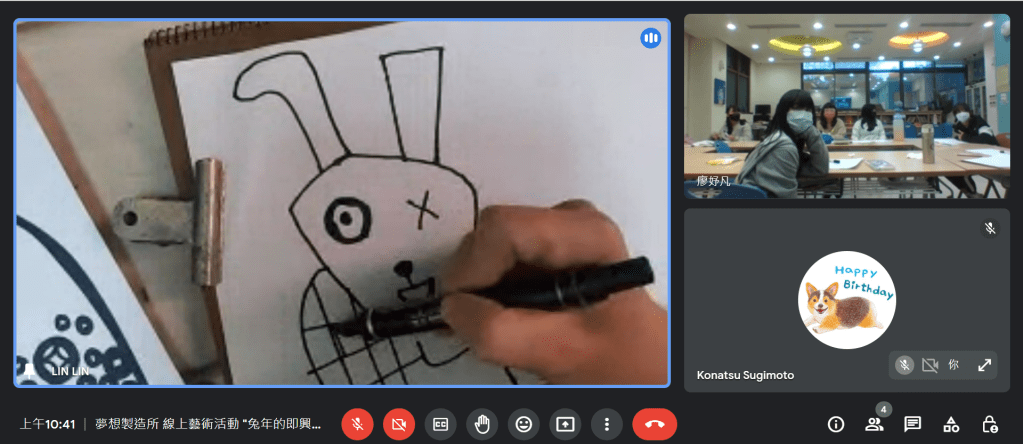
Task: Click the muted mic icon in the self-view tile
Action: point(904,365)
